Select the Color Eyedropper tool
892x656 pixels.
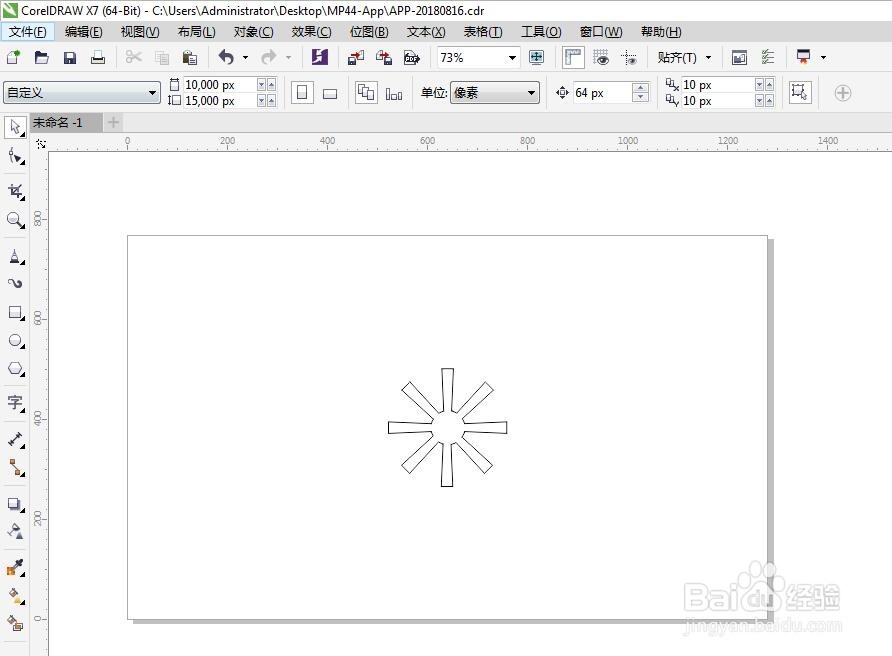[x=15, y=567]
